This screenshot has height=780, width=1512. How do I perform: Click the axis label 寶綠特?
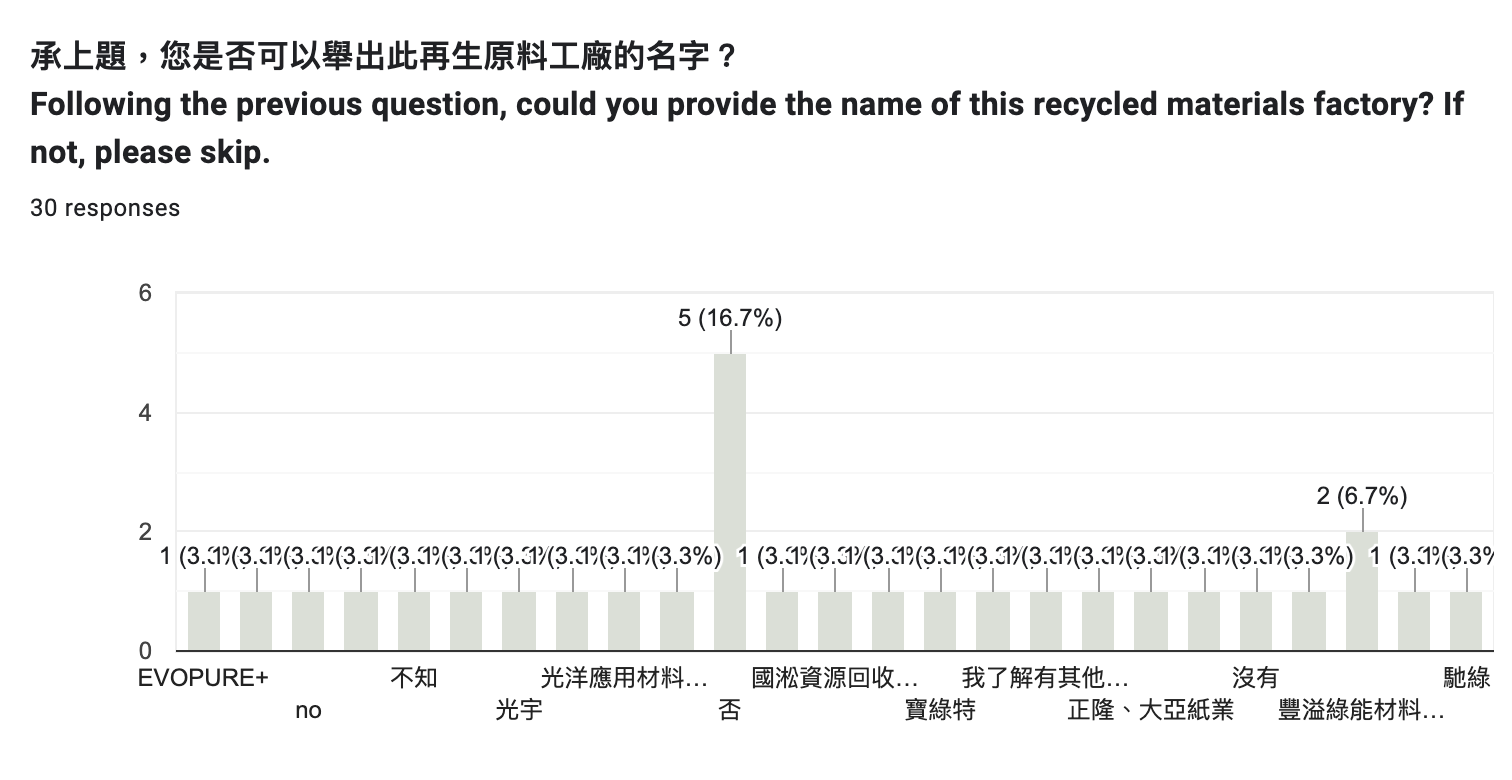(940, 711)
